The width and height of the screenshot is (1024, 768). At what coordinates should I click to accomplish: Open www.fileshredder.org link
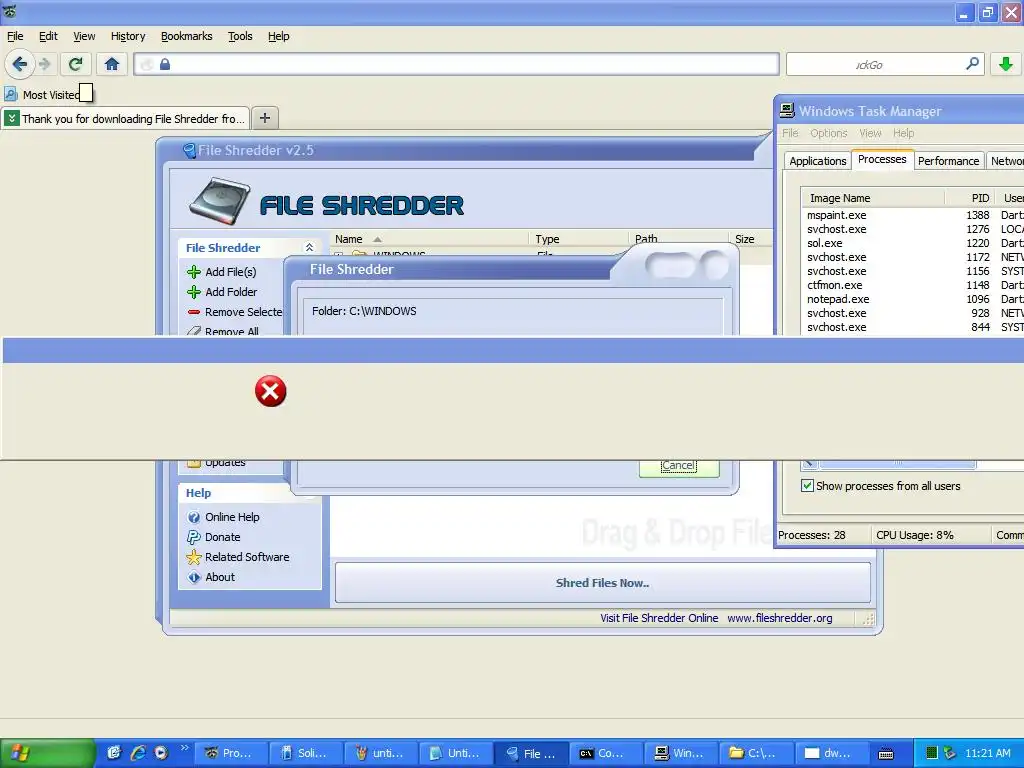(x=780, y=618)
